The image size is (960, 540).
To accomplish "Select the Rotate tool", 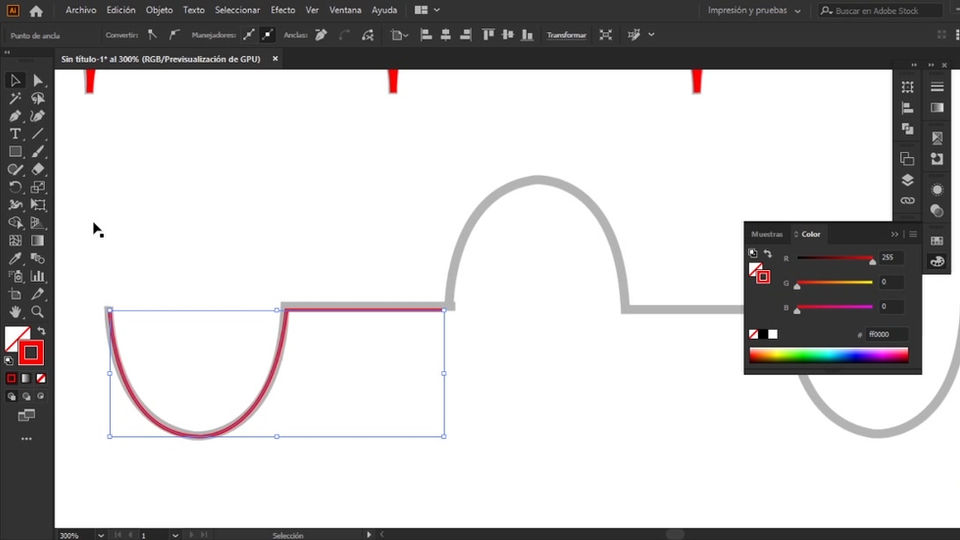I will pyautogui.click(x=15, y=187).
